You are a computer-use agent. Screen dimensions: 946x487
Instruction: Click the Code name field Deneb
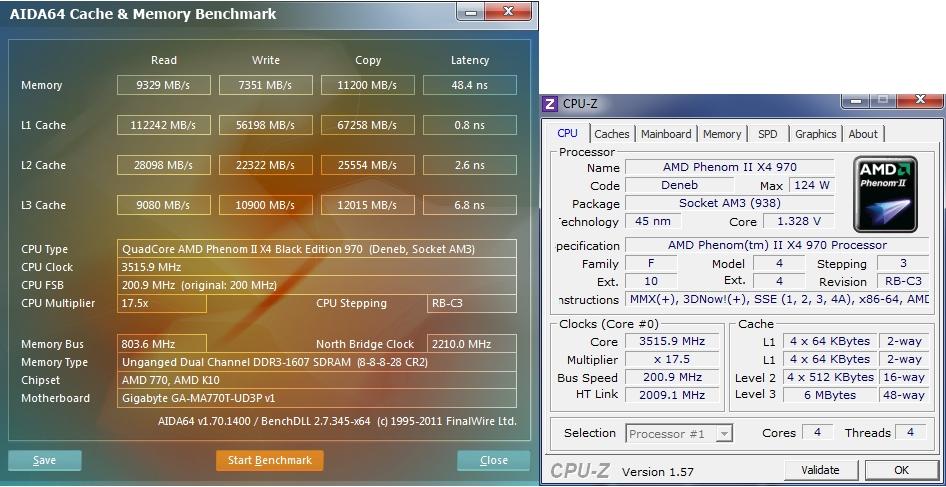pyautogui.click(x=679, y=185)
